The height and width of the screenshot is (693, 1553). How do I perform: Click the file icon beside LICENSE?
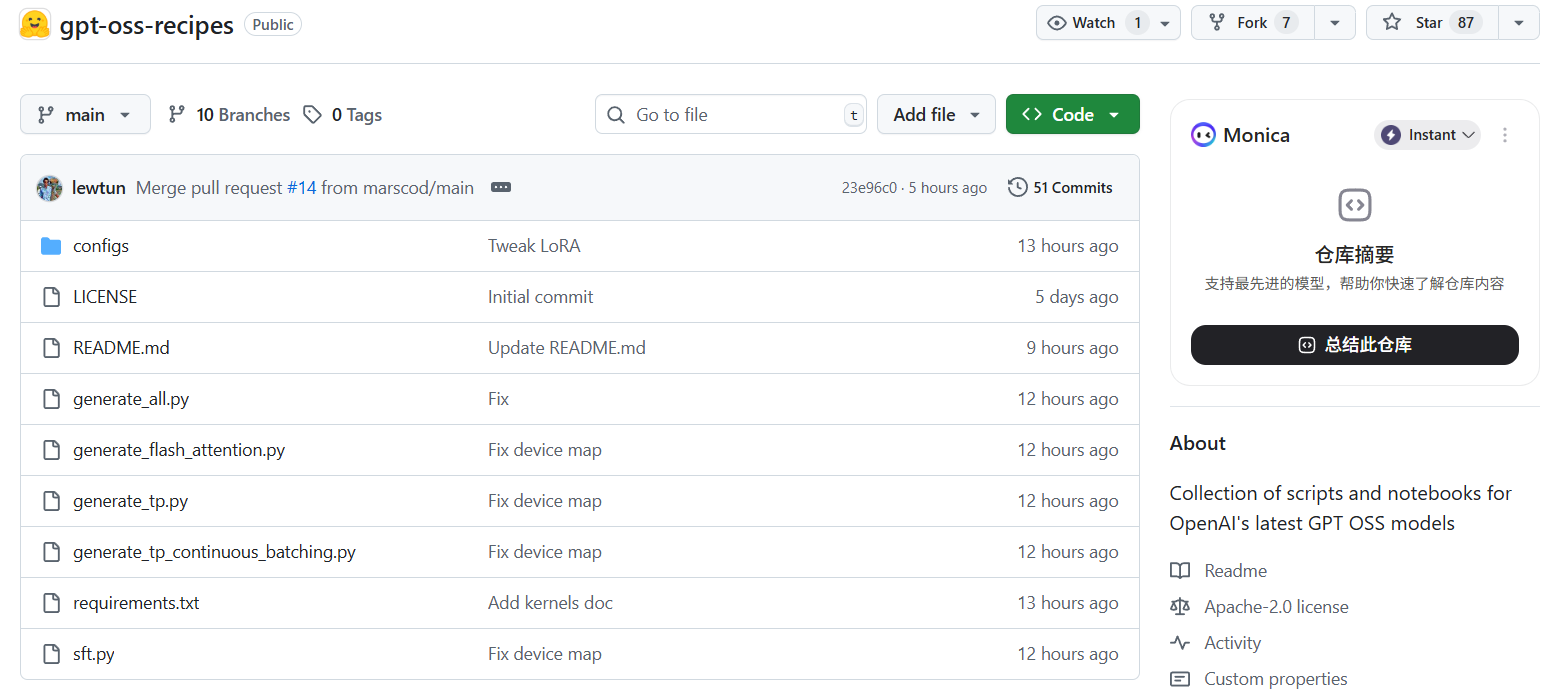click(51, 297)
